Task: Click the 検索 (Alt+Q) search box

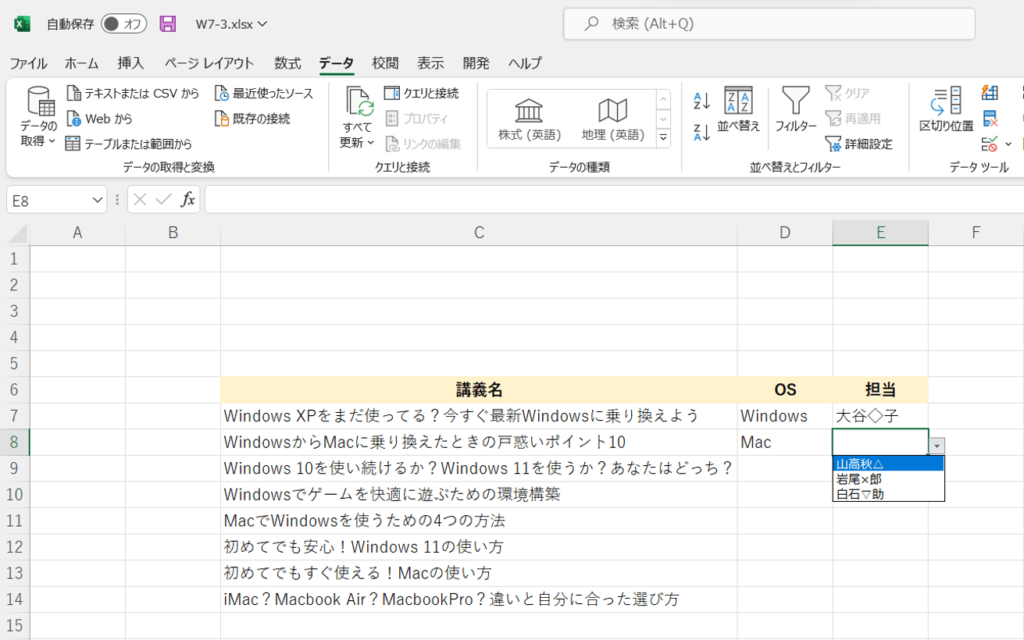Action: [x=769, y=24]
